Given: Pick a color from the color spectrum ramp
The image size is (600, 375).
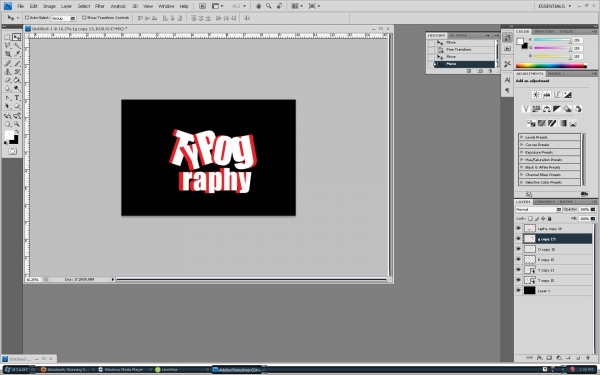Looking at the screenshot, I should point(551,66).
